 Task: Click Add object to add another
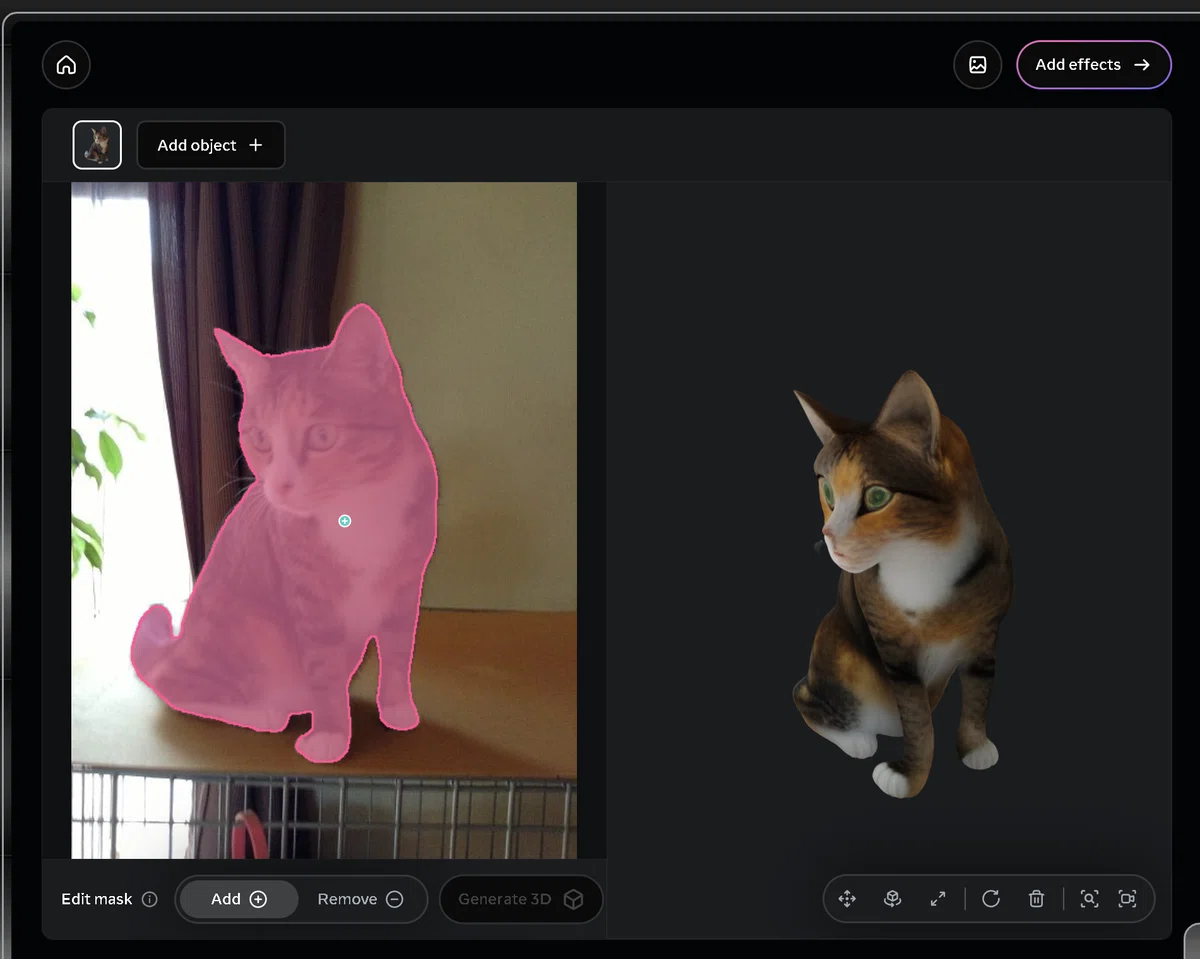coord(210,145)
